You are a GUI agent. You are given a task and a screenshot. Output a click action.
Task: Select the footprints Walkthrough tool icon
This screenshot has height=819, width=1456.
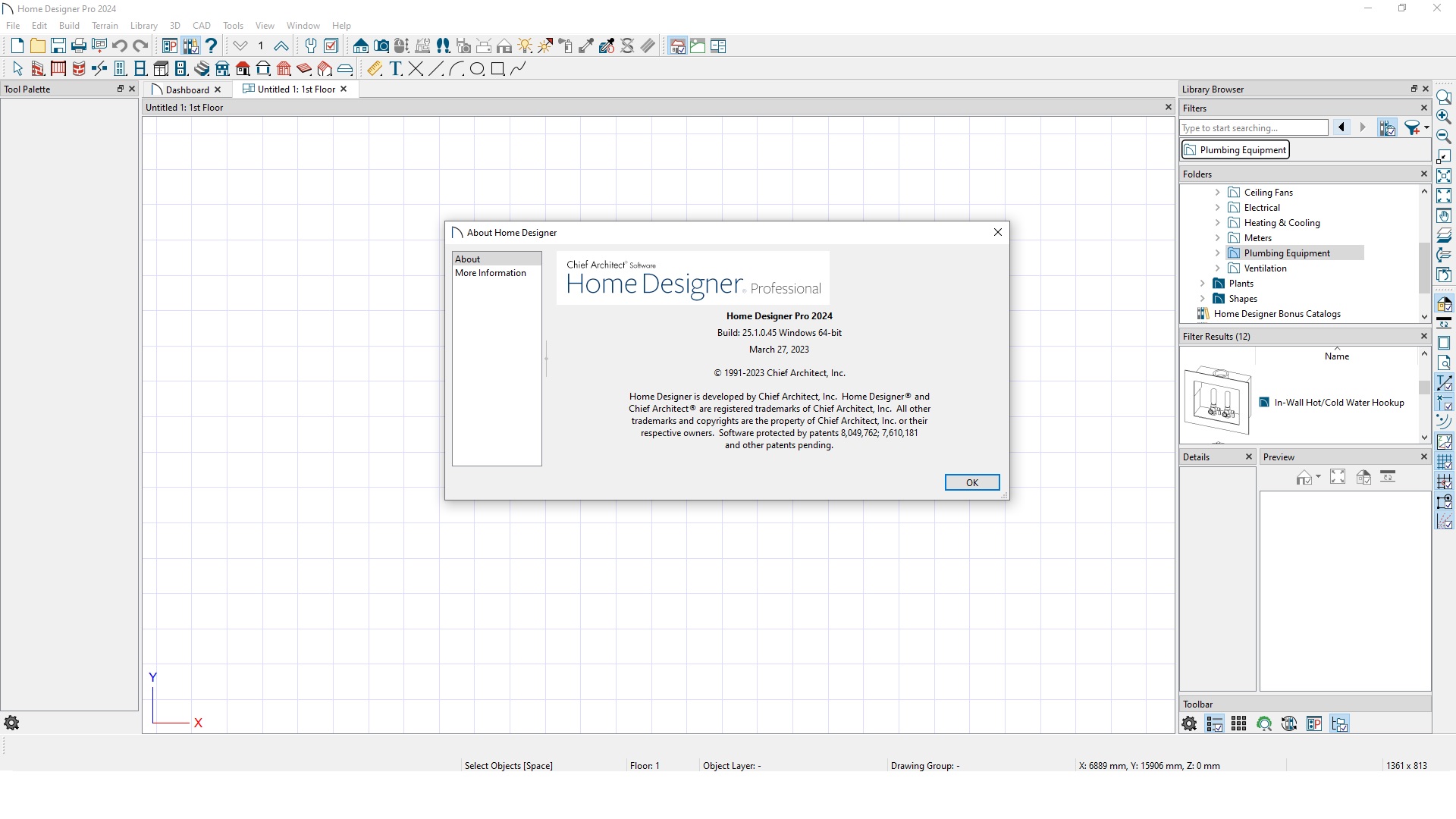(x=443, y=46)
